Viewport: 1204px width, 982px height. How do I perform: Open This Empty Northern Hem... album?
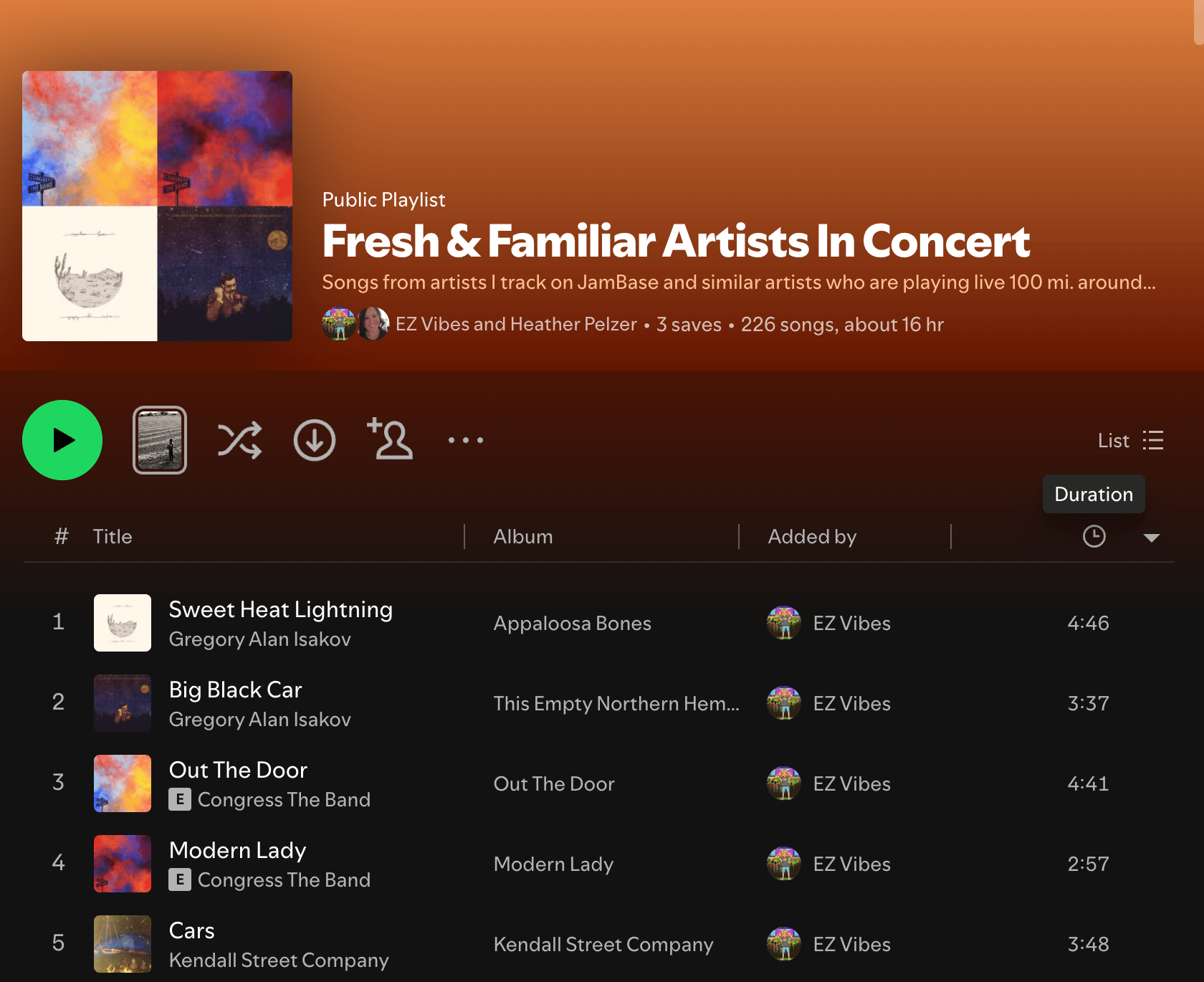616,704
